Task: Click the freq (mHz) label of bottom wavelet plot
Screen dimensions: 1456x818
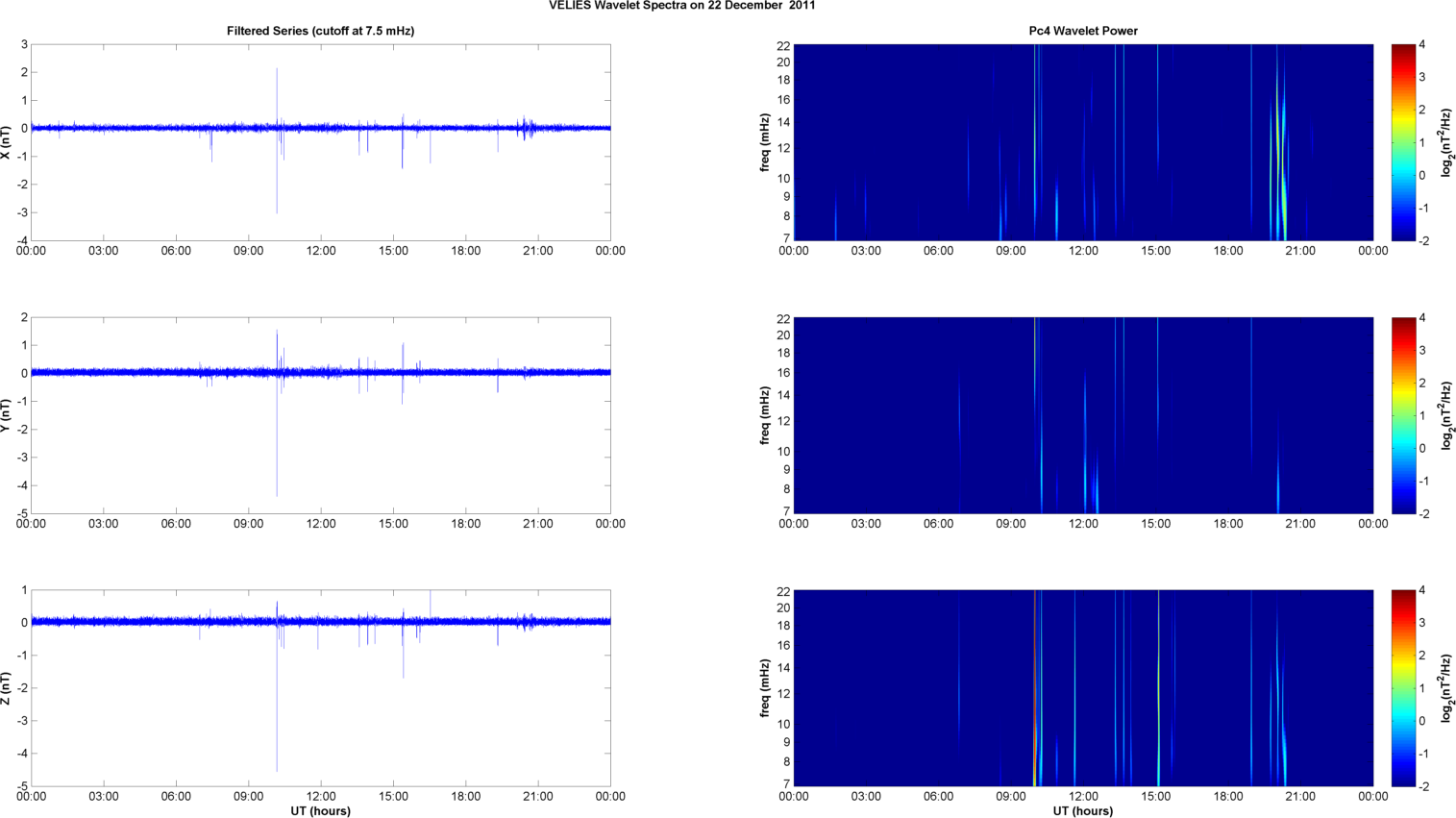Action: 765,688
